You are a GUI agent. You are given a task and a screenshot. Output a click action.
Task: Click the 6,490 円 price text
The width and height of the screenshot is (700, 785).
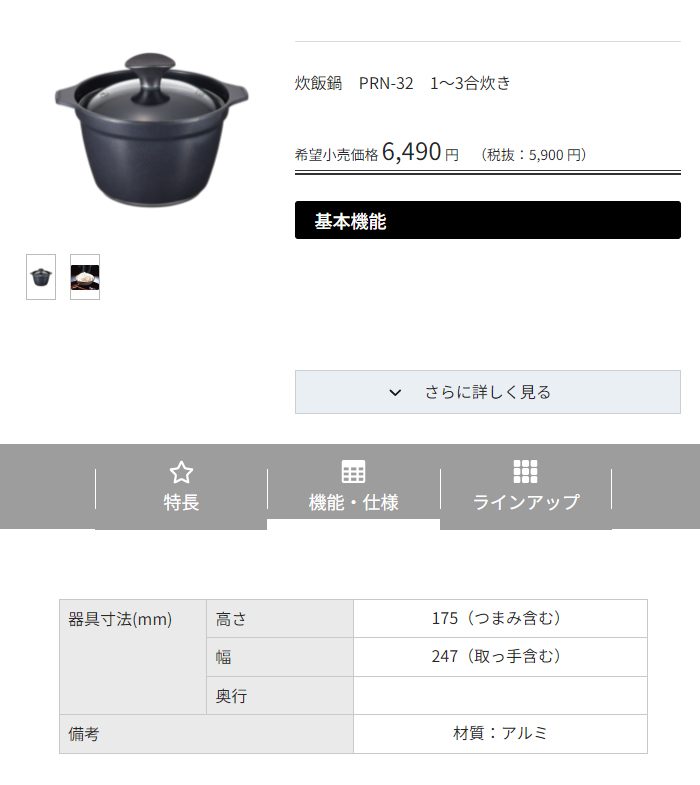point(420,152)
